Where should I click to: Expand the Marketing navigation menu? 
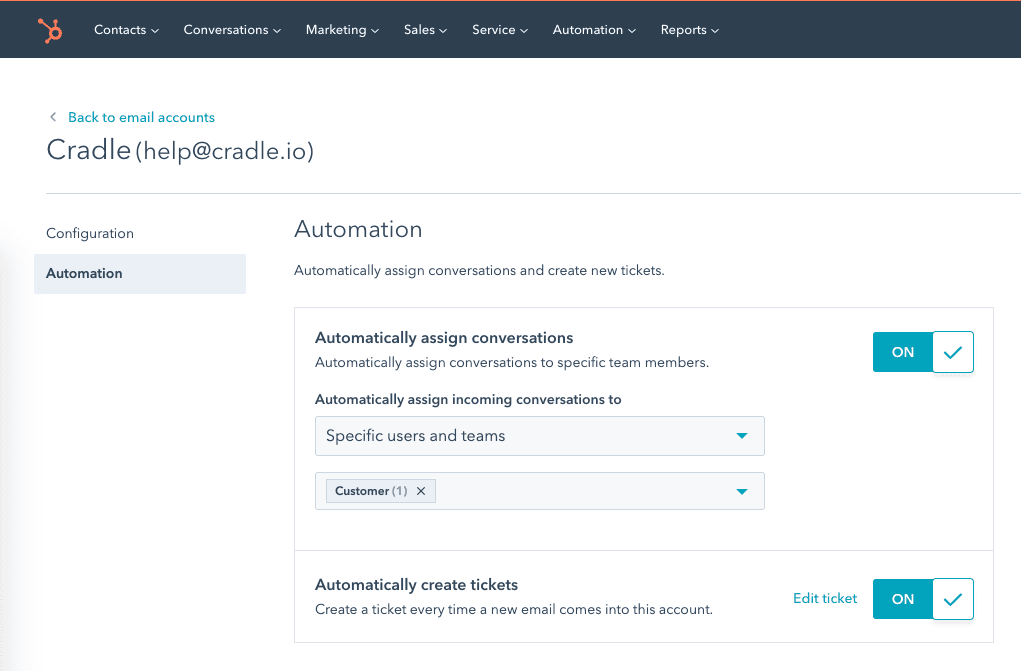[x=342, y=30]
